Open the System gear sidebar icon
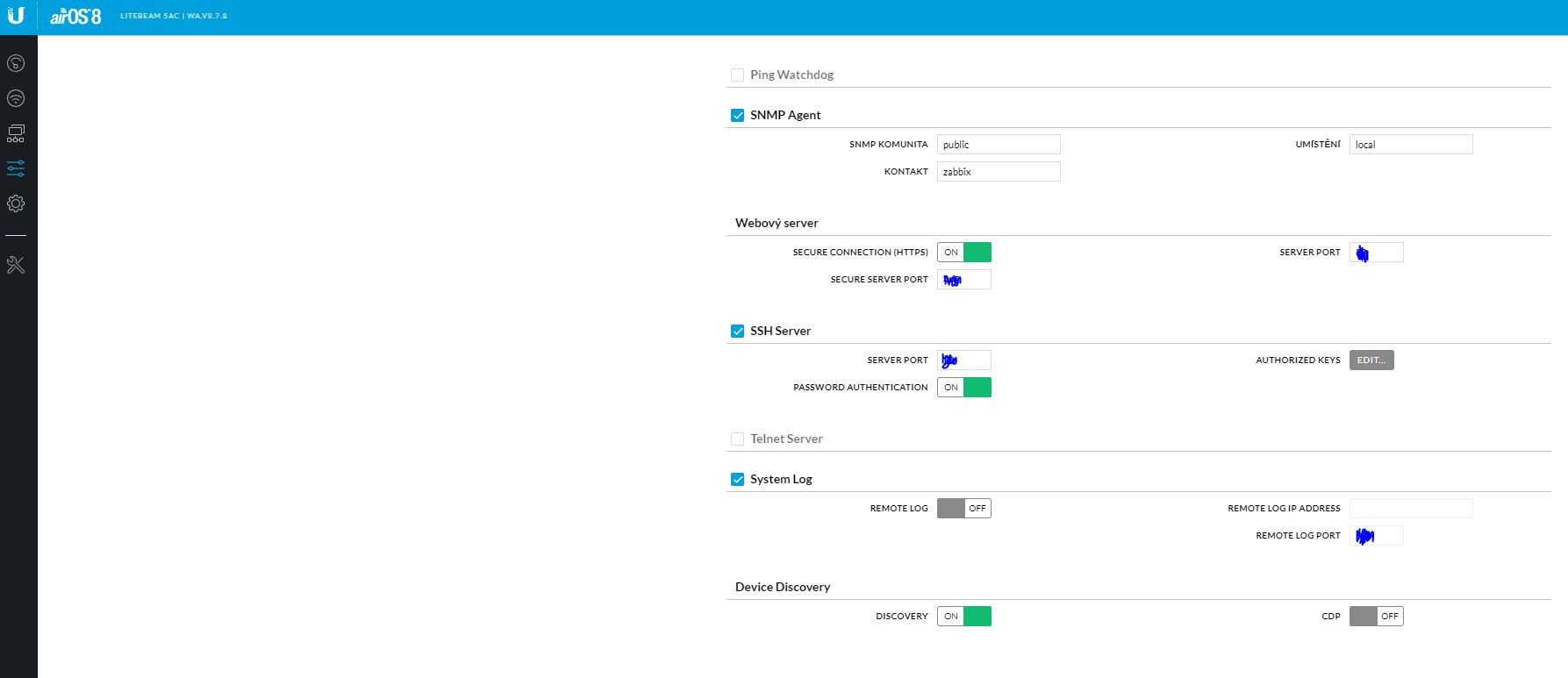1568x678 pixels. [16, 203]
